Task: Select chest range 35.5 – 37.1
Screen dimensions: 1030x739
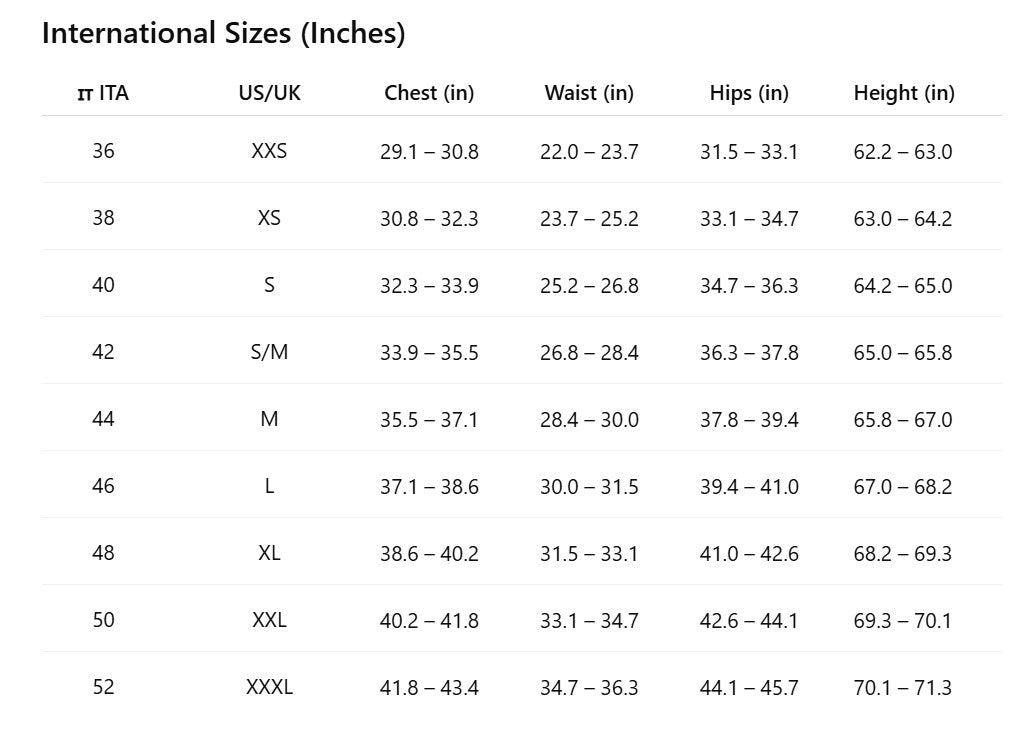Action: point(429,420)
